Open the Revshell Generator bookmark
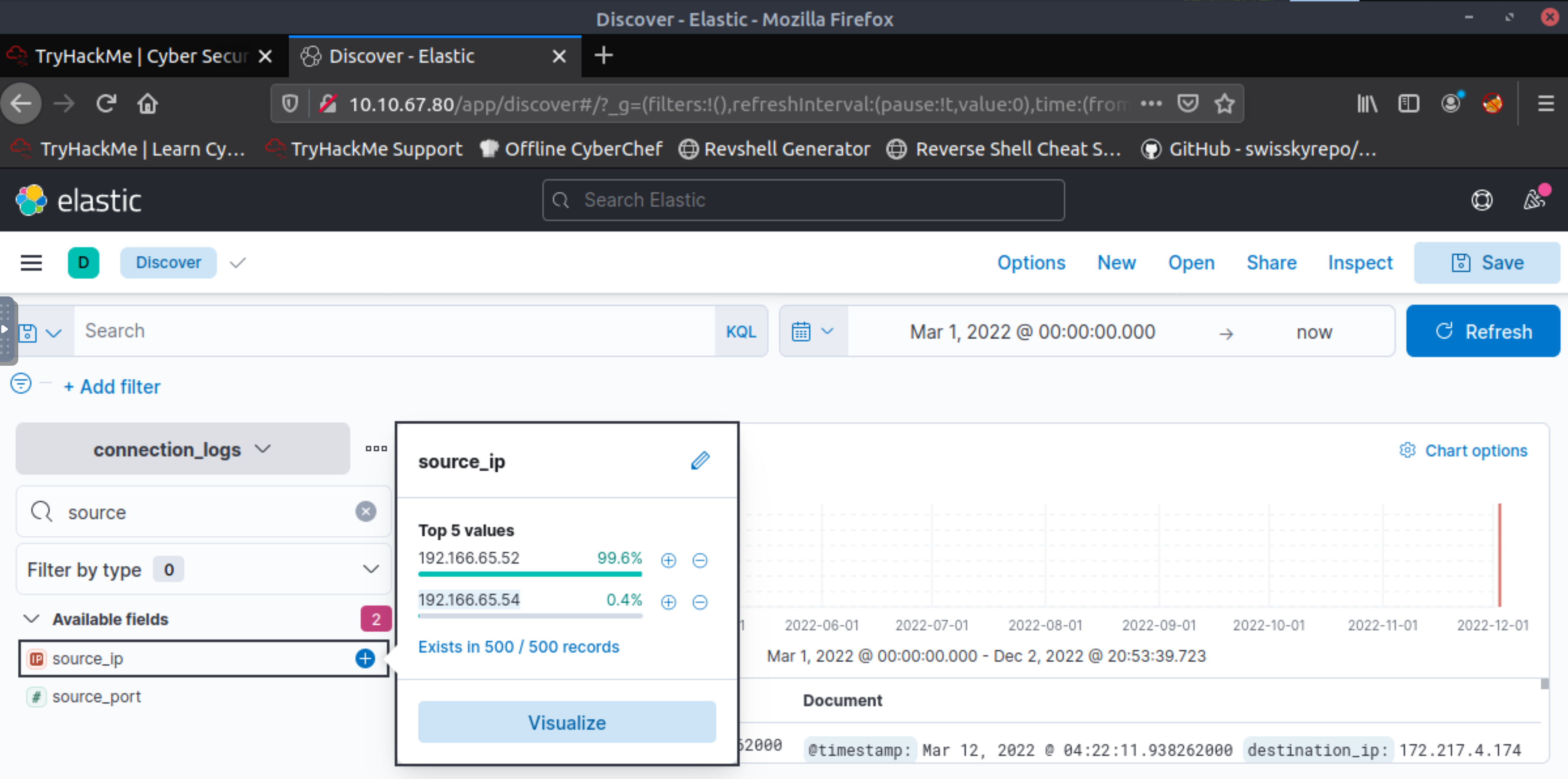Viewport: 1568px width, 779px height. point(774,149)
